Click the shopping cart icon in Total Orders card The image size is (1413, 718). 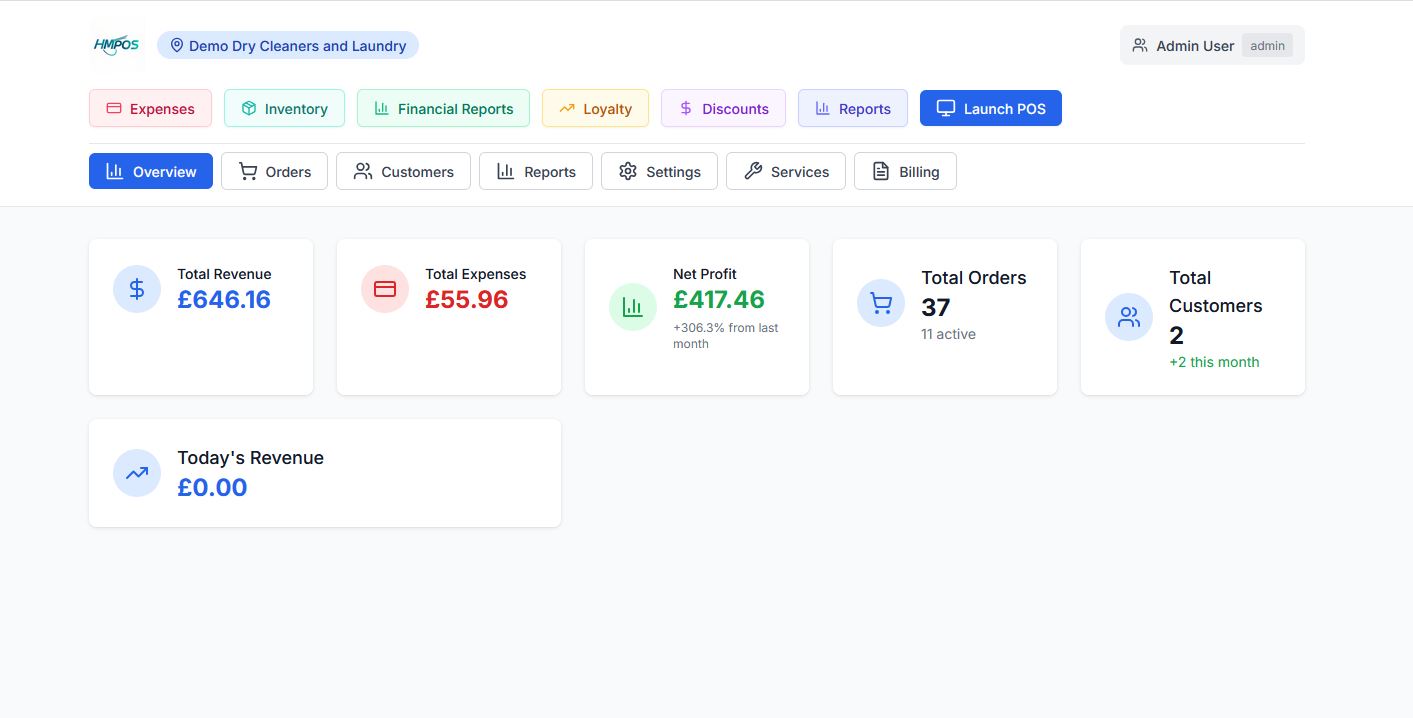click(881, 303)
